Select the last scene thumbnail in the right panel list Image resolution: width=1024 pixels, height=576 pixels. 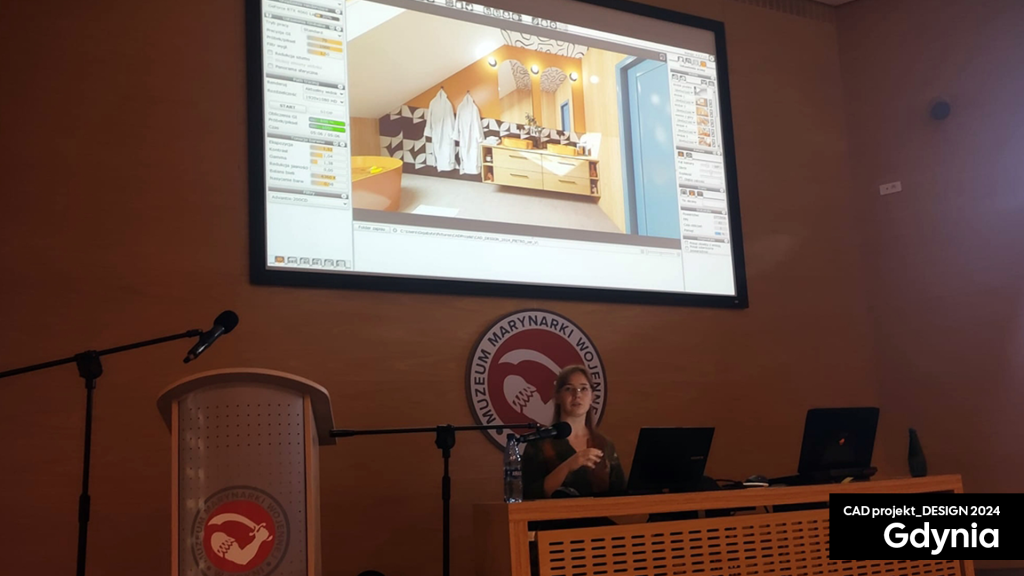(705, 142)
